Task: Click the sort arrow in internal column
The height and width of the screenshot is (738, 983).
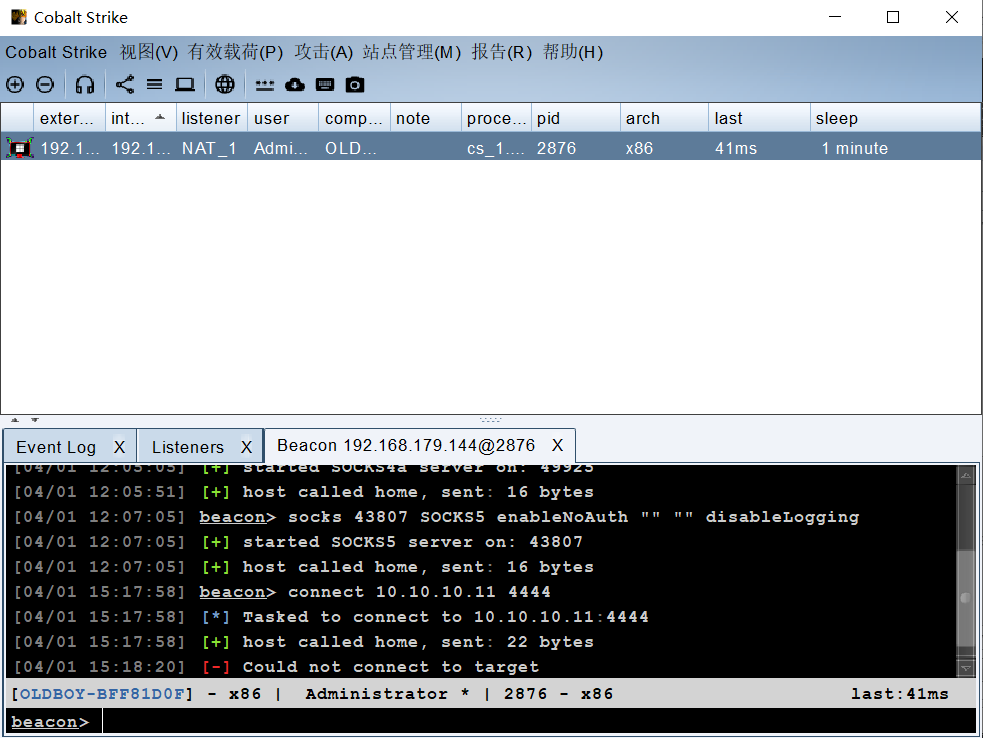Action: 160,117
